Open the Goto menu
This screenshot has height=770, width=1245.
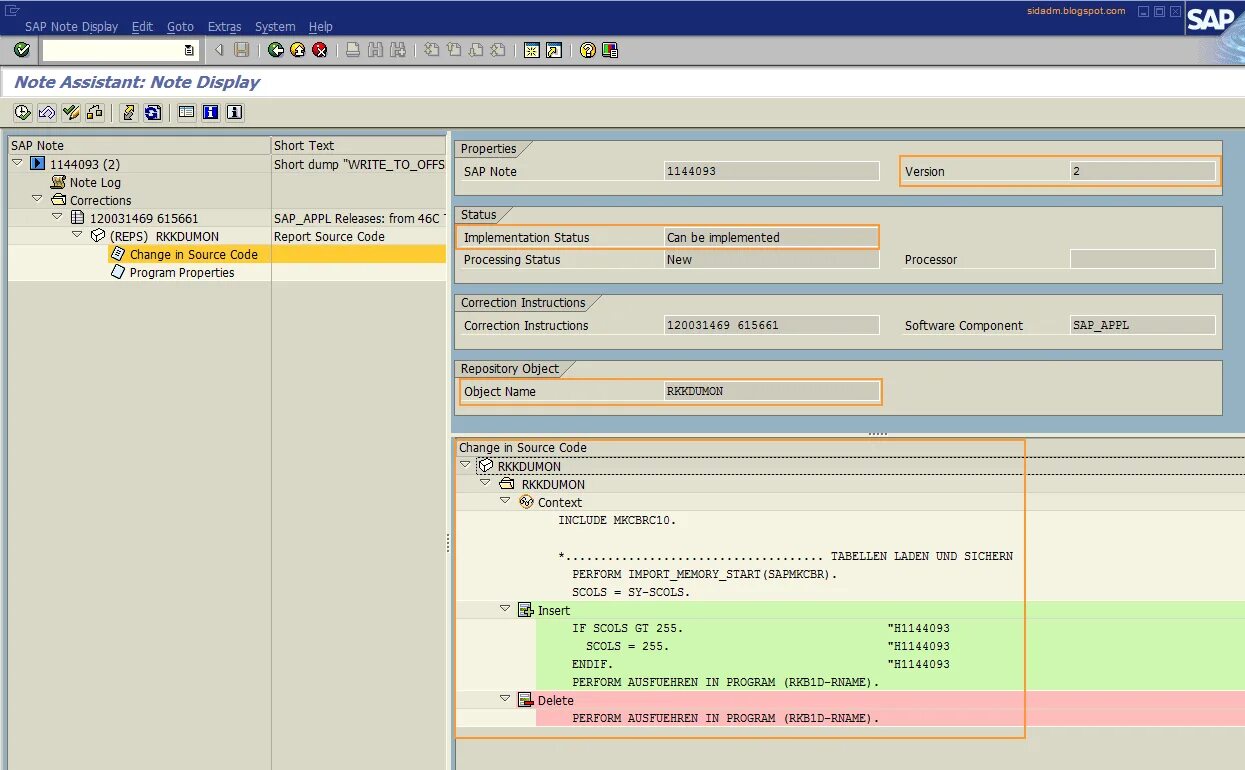tap(180, 27)
